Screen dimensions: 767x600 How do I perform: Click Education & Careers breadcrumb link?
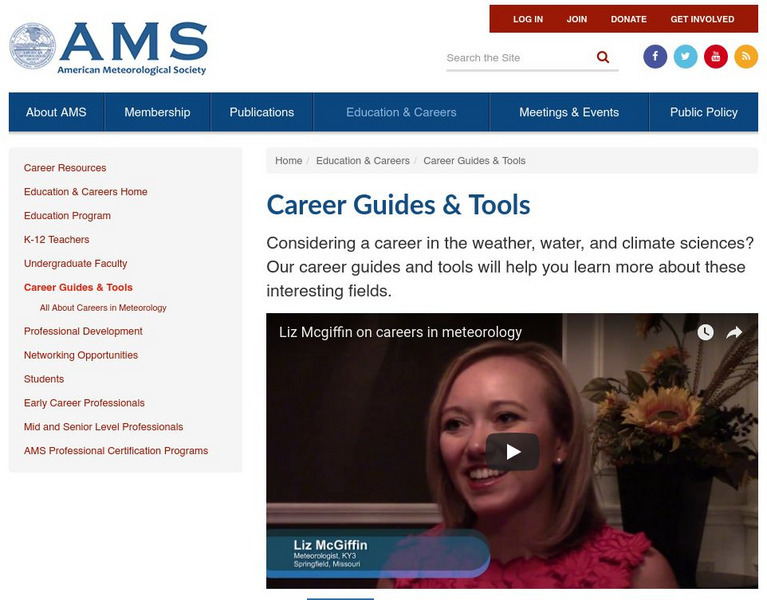(363, 160)
